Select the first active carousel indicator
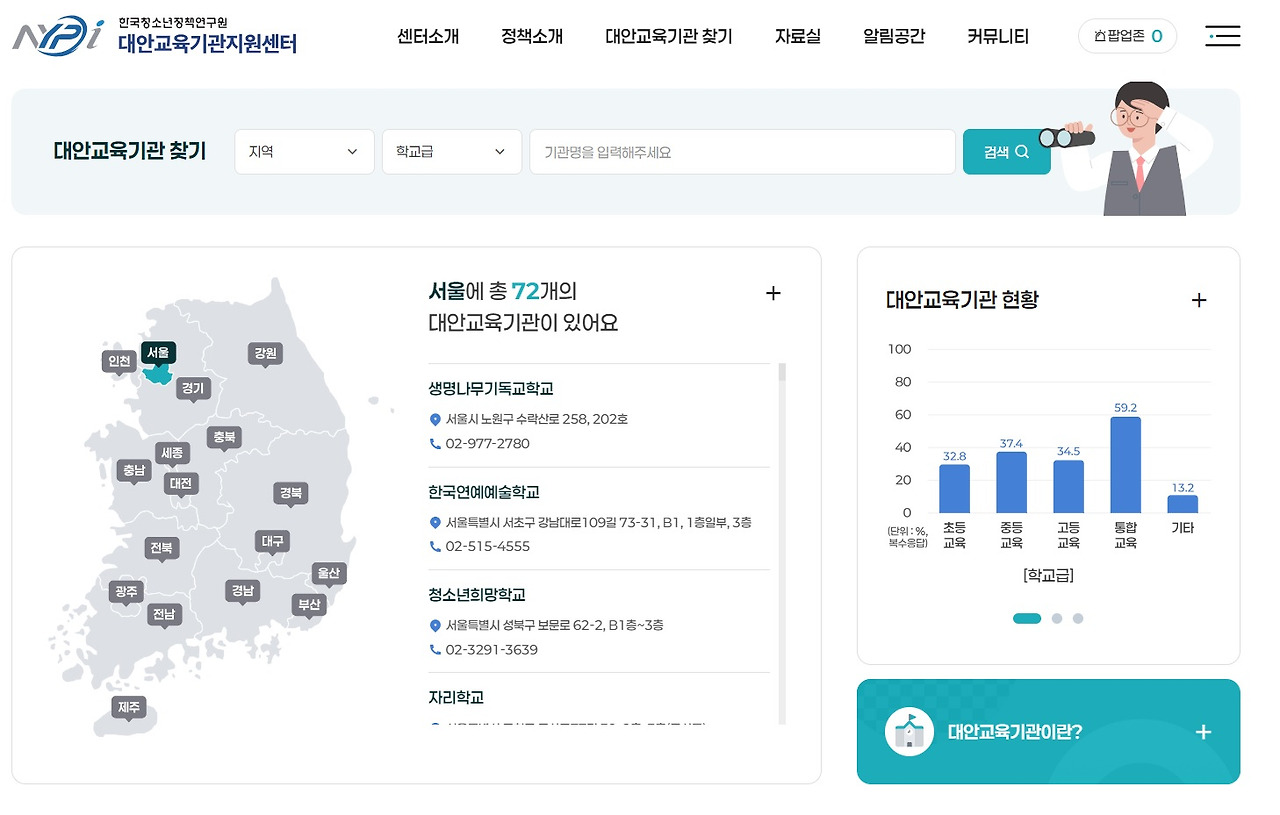1280x815 pixels. (x=1027, y=618)
